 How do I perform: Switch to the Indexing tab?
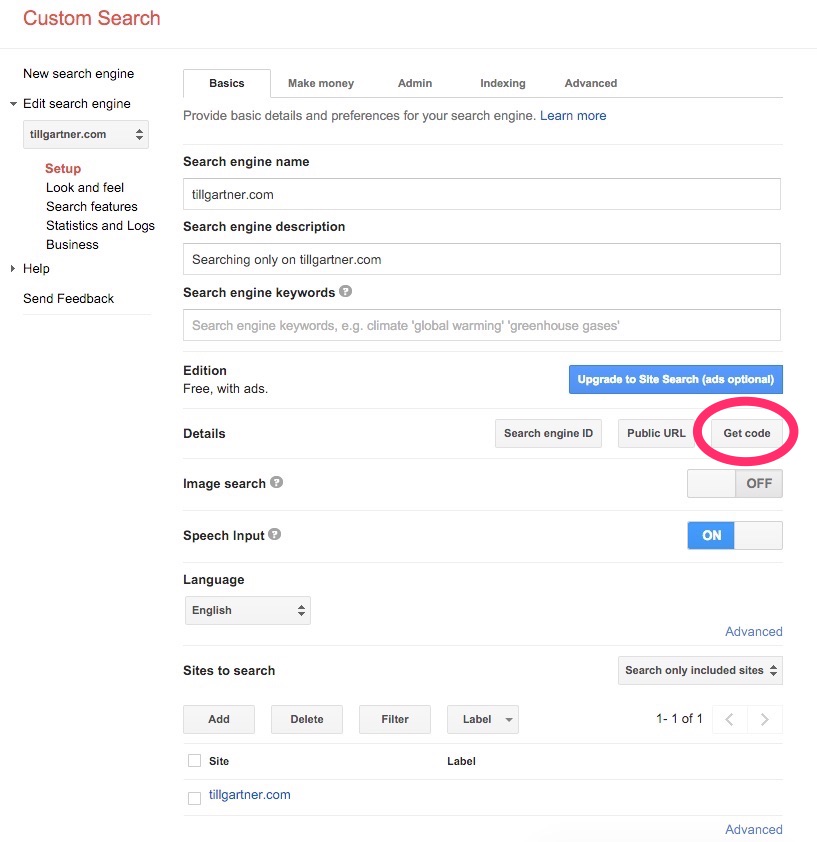502,83
